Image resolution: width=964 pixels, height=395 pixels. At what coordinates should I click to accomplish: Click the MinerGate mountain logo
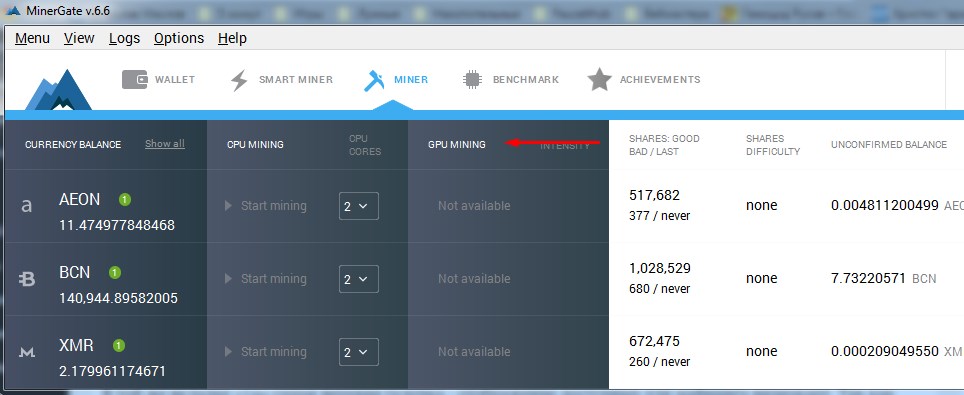(58, 90)
